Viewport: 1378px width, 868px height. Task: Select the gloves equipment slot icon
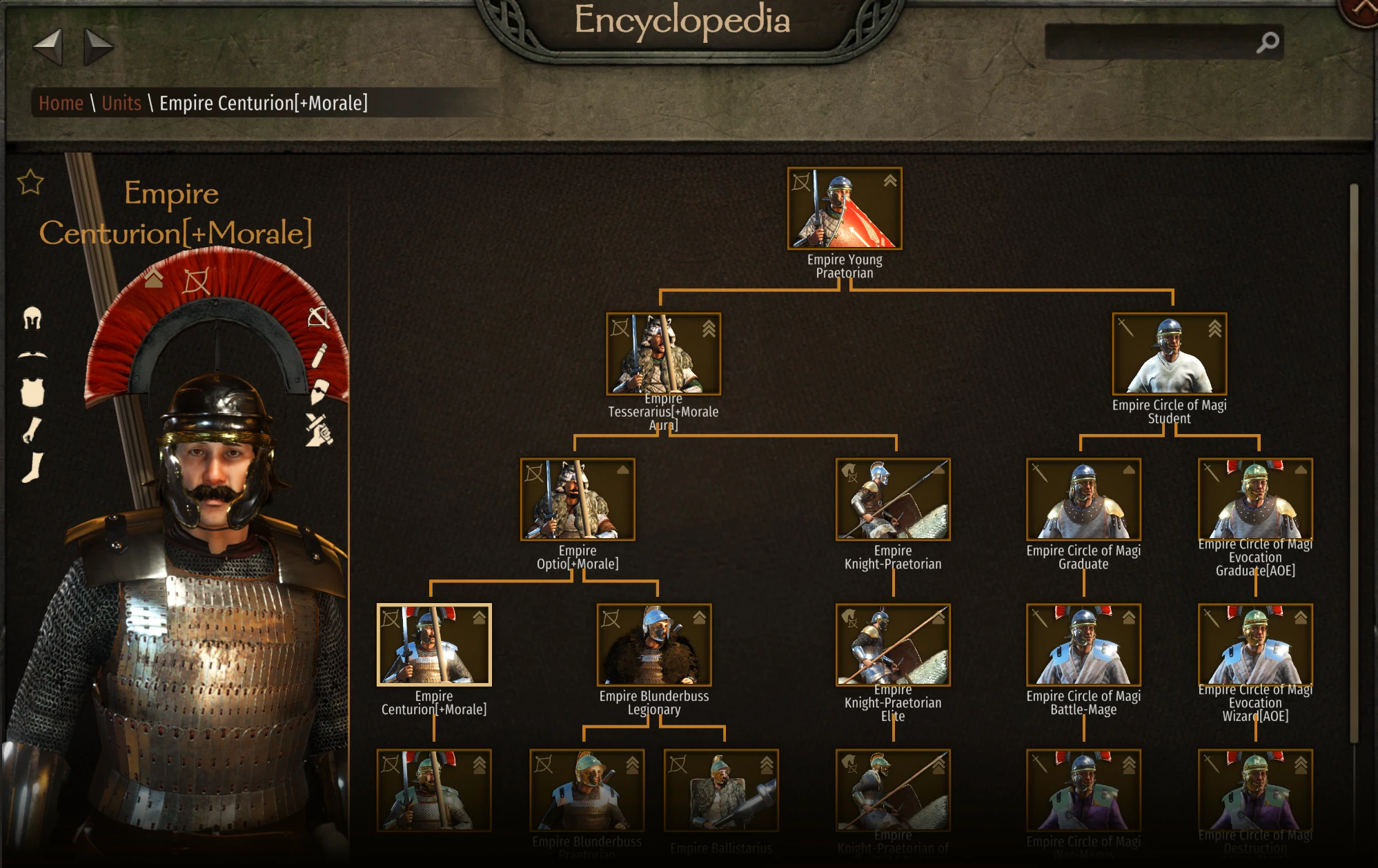(x=32, y=430)
